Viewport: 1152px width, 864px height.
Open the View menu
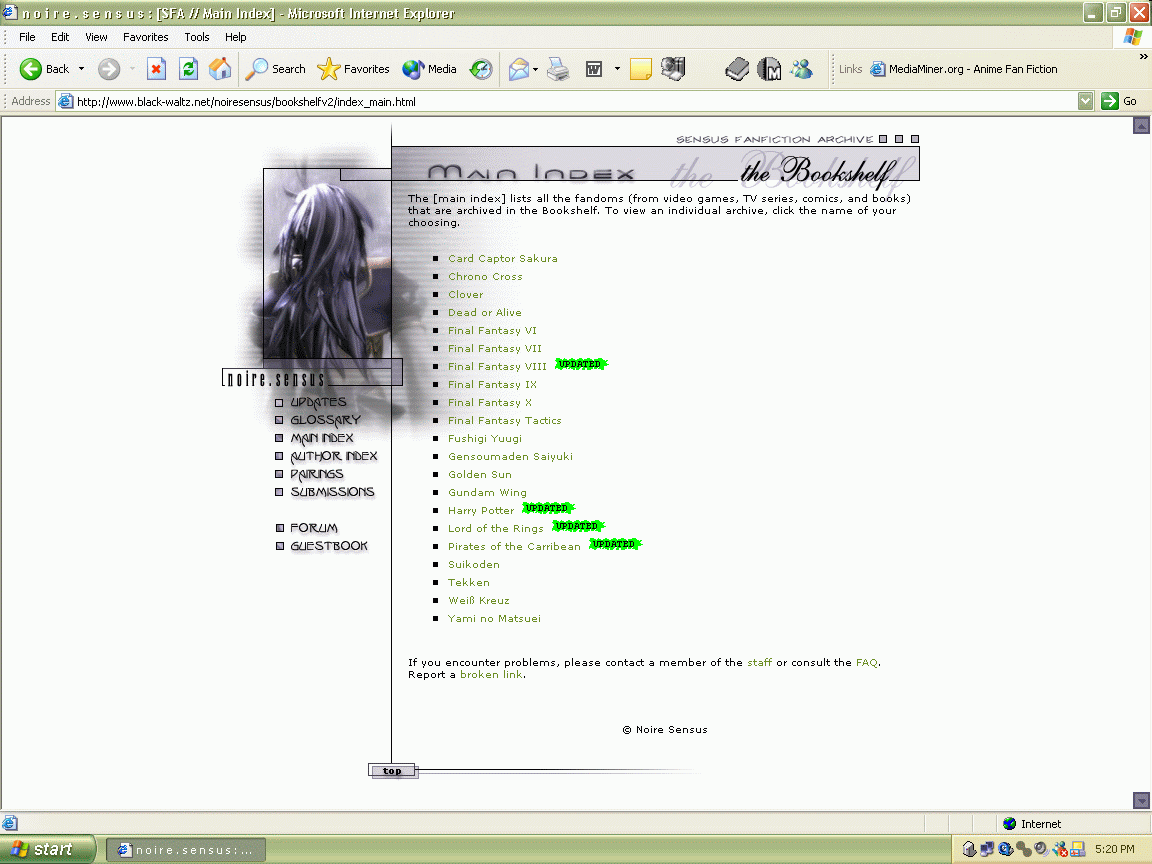(x=96, y=37)
